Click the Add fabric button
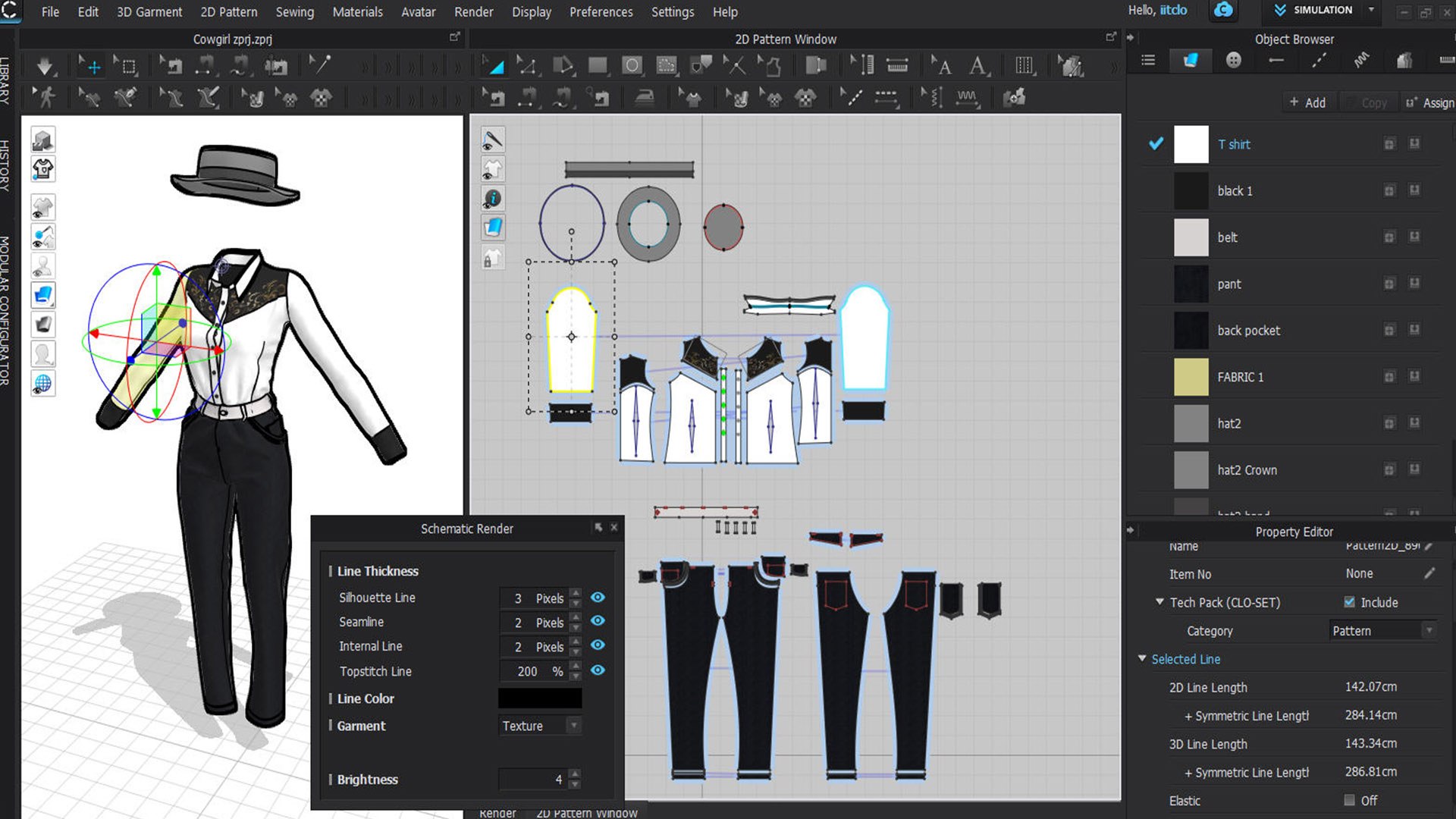The image size is (1456, 819). tap(1307, 102)
